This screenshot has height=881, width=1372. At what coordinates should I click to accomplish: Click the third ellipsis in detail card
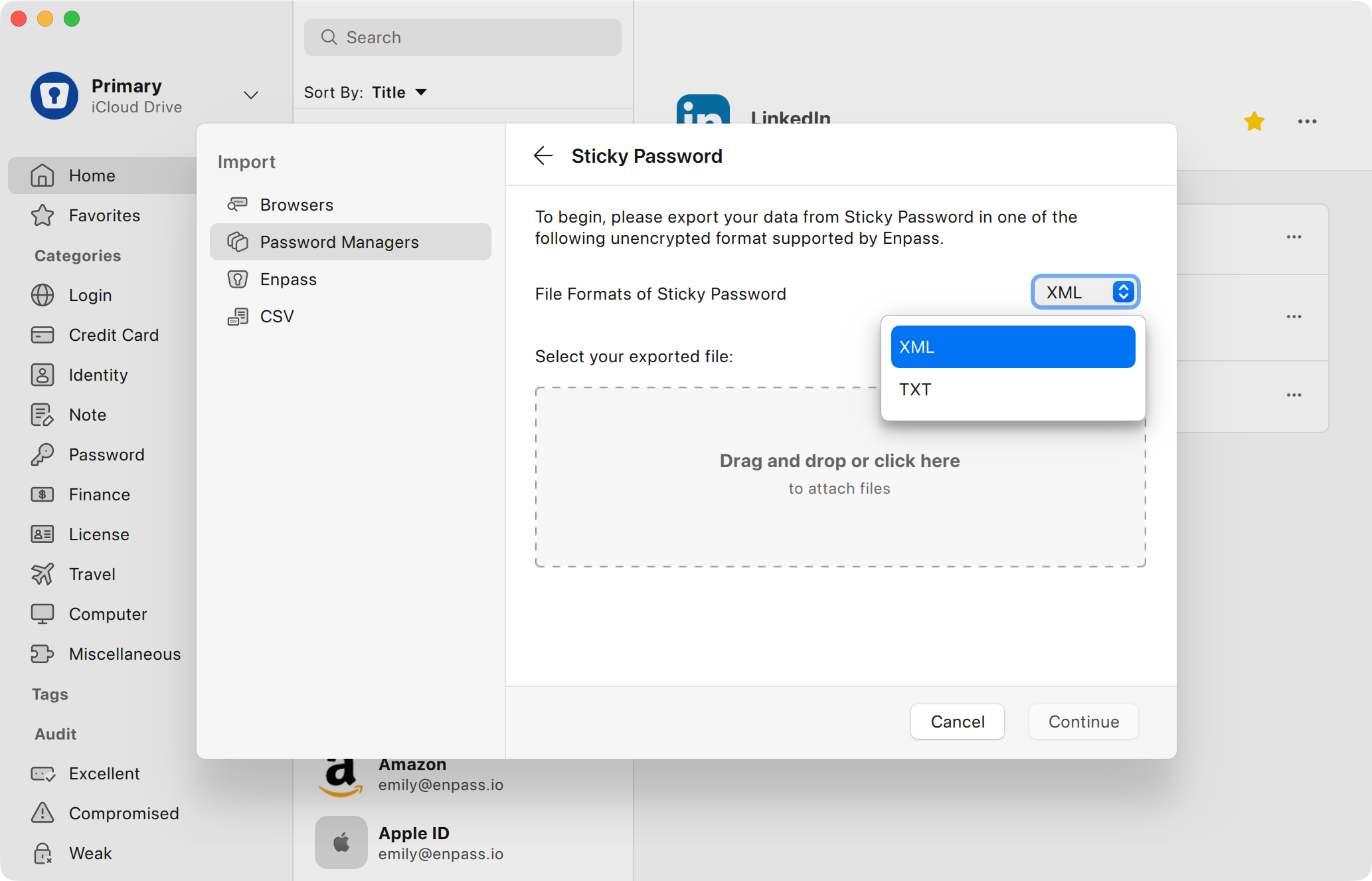pyautogui.click(x=1294, y=395)
